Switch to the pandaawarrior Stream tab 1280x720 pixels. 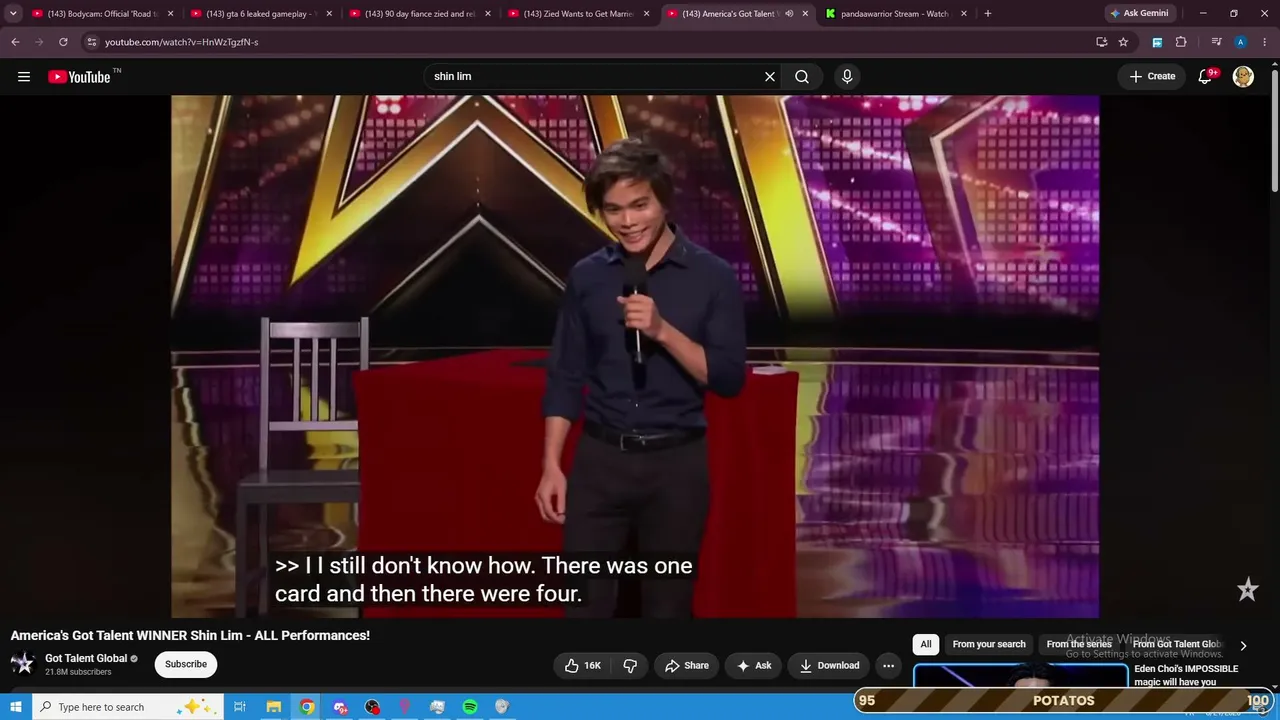(895, 14)
